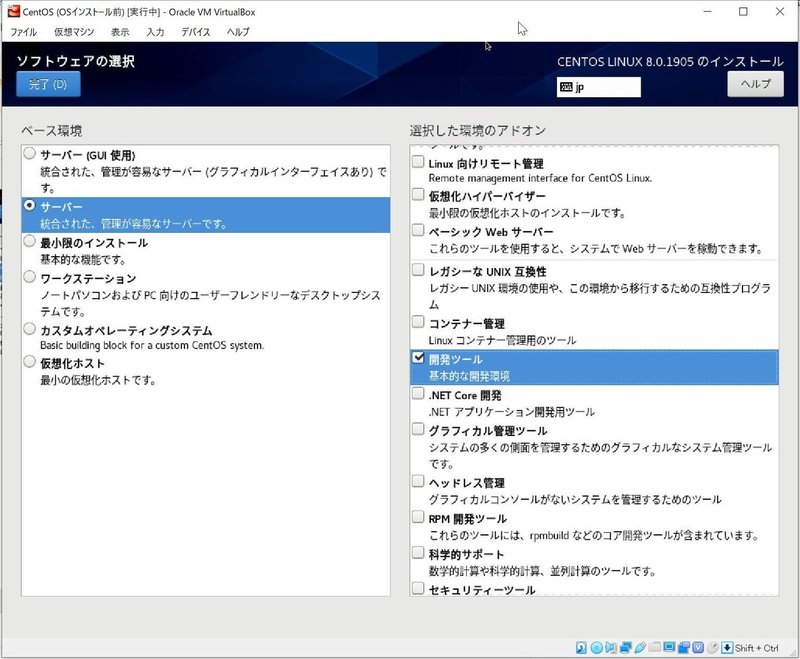Select the ワークステーション radio button
The height and width of the screenshot is (659, 800).
(30, 276)
